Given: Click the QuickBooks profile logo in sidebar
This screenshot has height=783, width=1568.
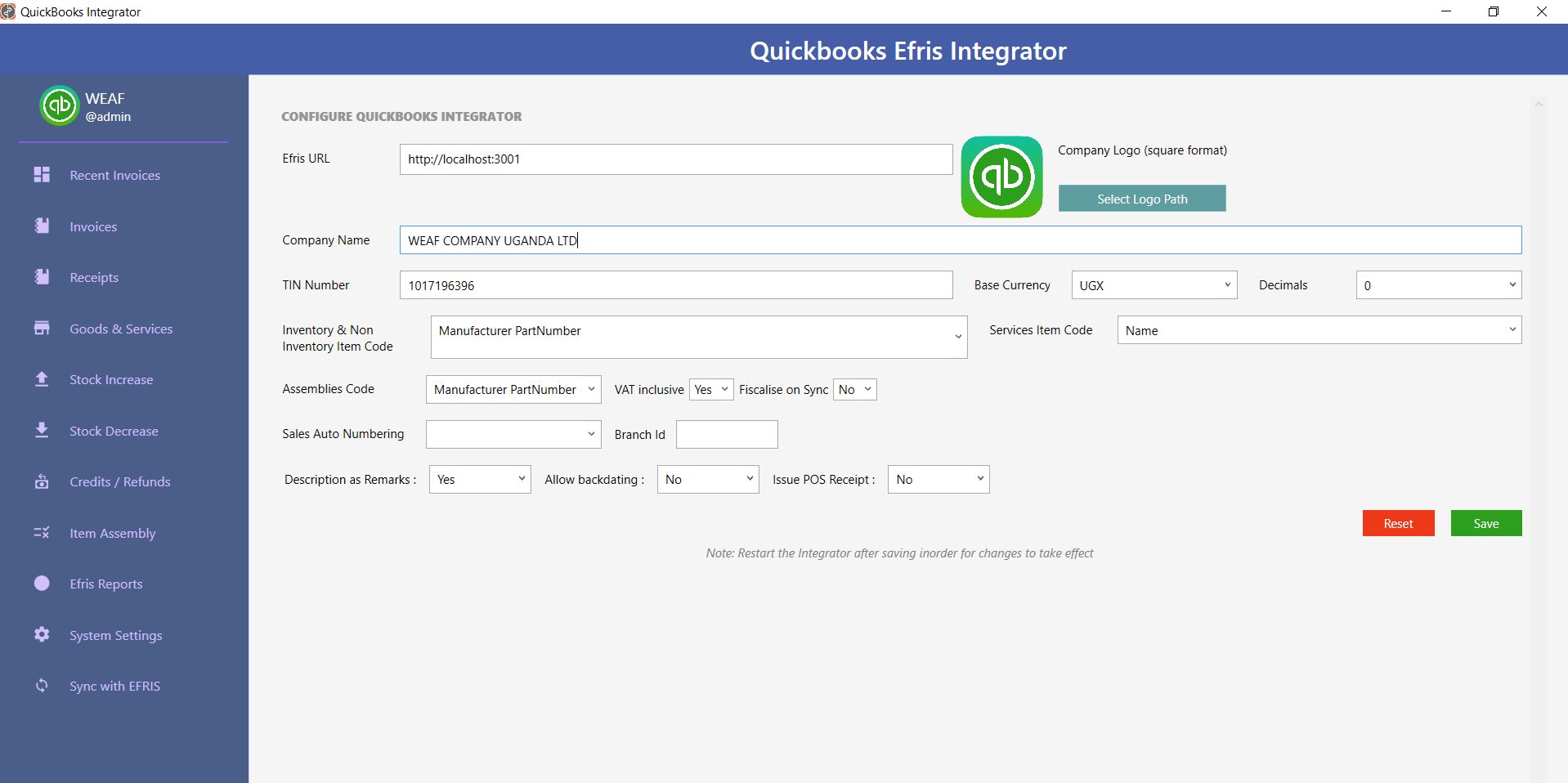Looking at the screenshot, I should pyautogui.click(x=59, y=106).
